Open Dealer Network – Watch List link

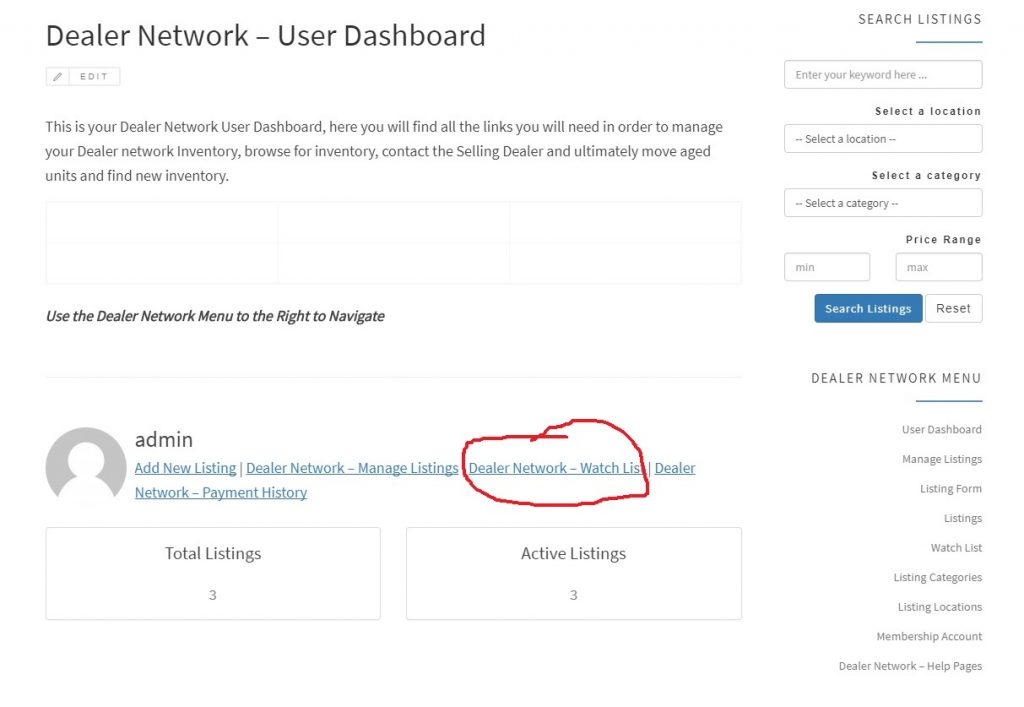click(x=556, y=468)
